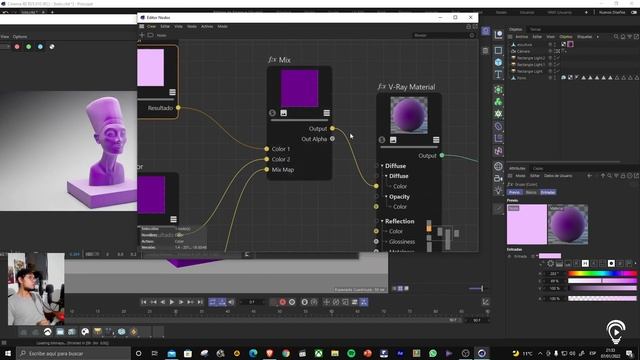
Task: Click the Windows Start button
Action: coord(8,353)
